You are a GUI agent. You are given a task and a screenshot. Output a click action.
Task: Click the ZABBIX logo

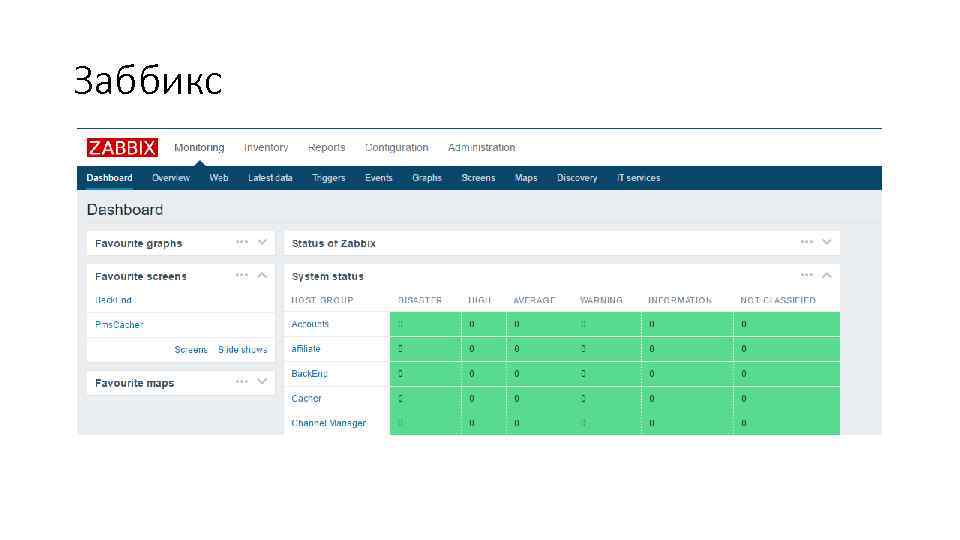click(x=122, y=148)
